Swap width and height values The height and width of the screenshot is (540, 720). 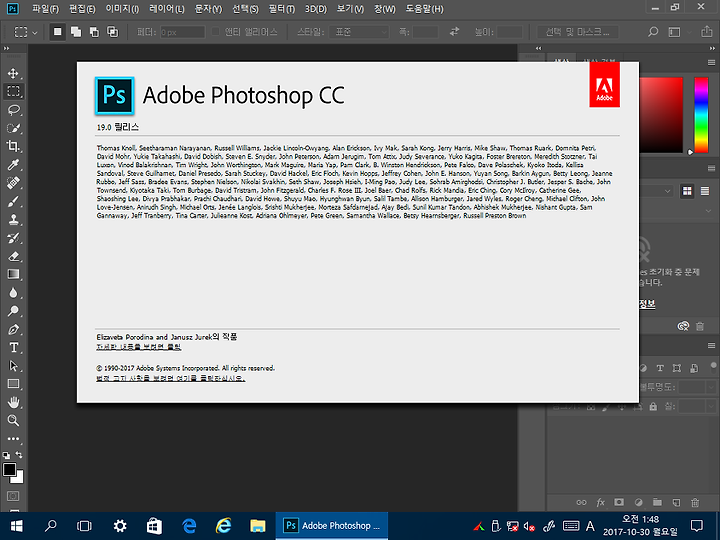pyautogui.click(x=454, y=32)
